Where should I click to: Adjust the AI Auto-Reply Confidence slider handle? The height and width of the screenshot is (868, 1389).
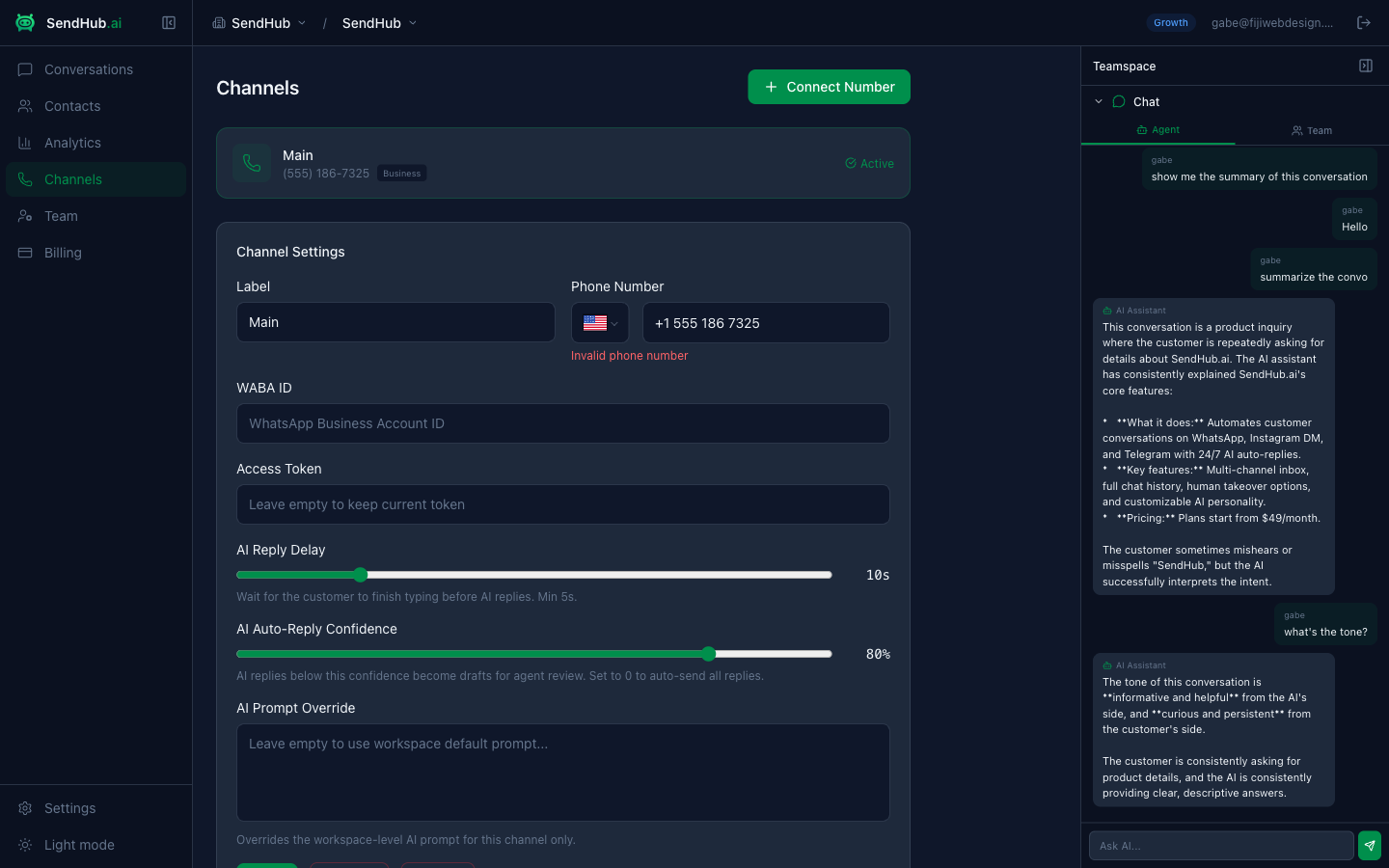click(x=709, y=654)
